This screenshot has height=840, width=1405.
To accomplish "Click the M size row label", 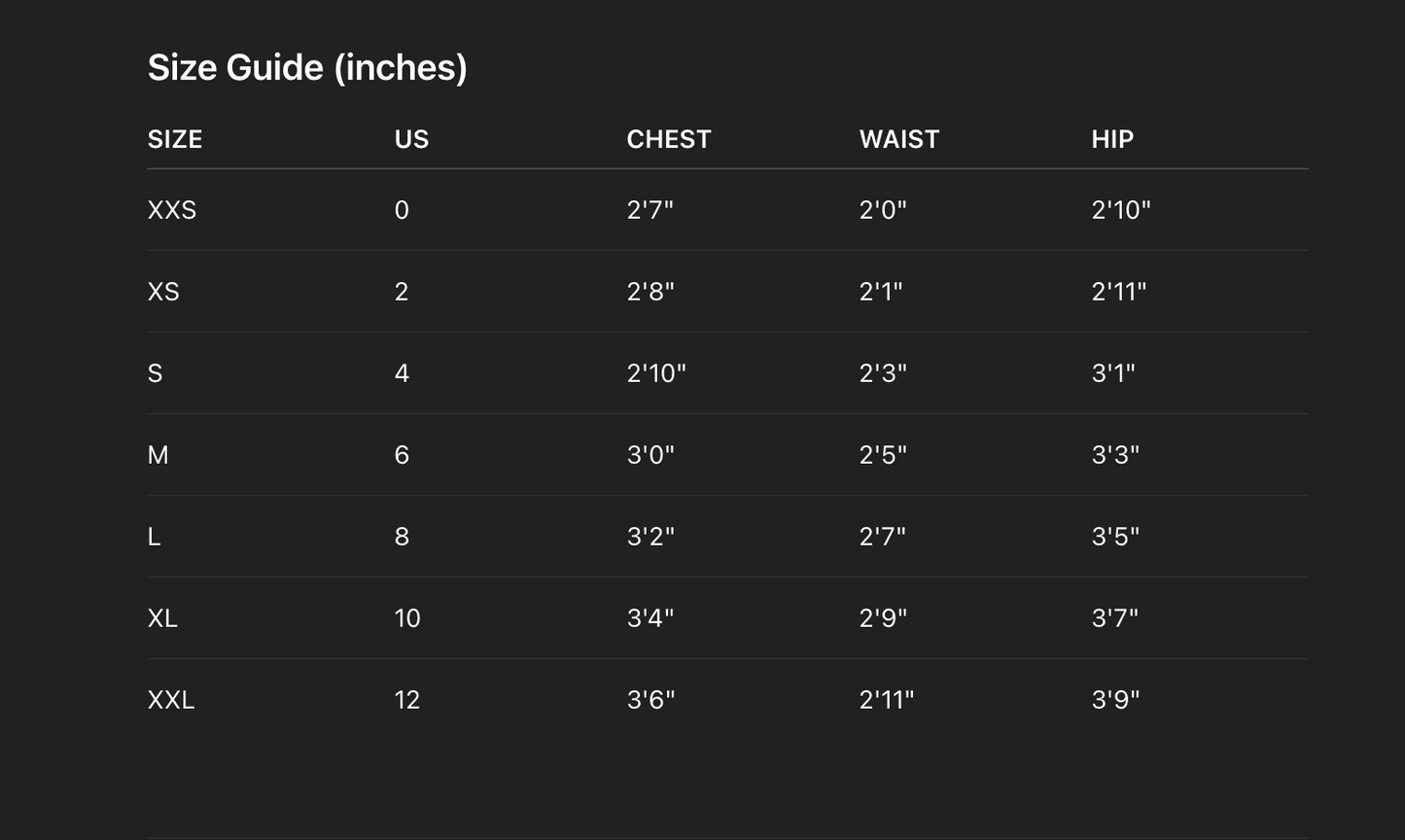I will (x=158, y=455).
